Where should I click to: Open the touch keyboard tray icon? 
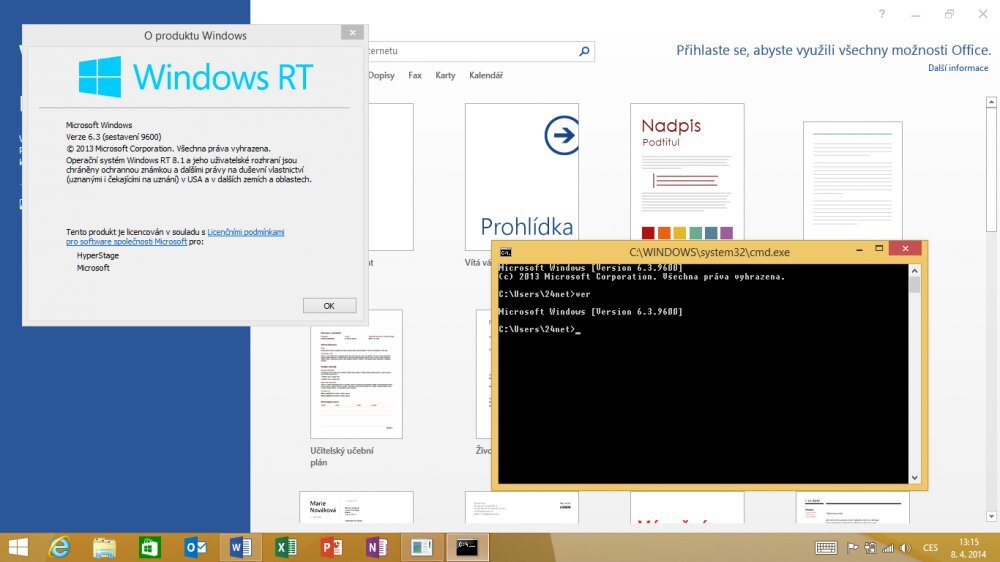826,548
